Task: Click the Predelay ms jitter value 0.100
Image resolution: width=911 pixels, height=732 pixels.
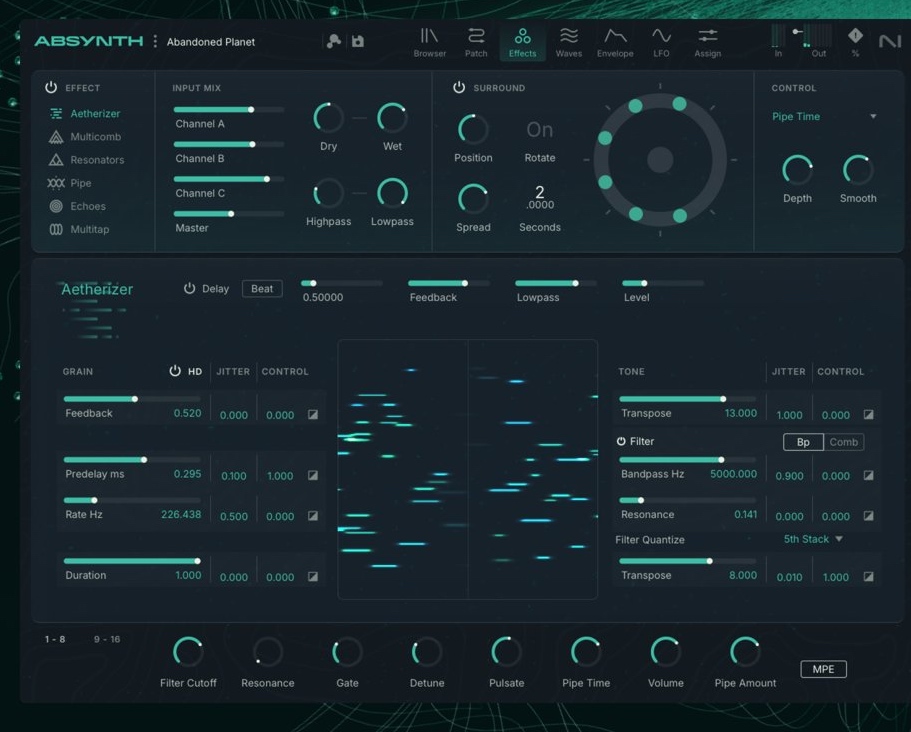Action: pyautogui.click(x=234, y=476)
